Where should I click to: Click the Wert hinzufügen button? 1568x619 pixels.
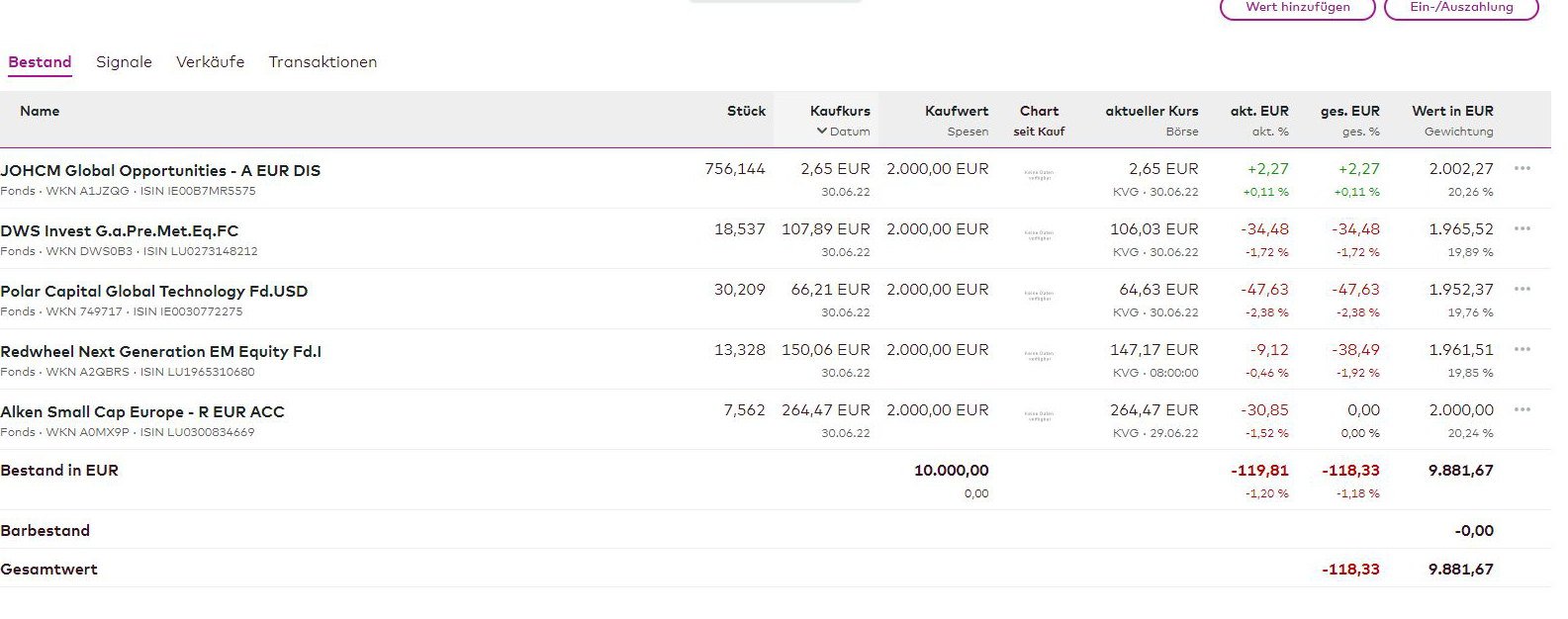pos(1297,8)
